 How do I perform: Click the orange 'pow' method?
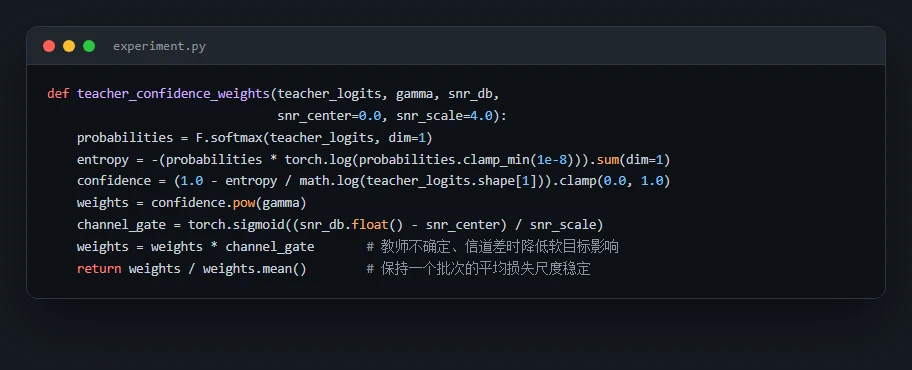pos(244,203)
